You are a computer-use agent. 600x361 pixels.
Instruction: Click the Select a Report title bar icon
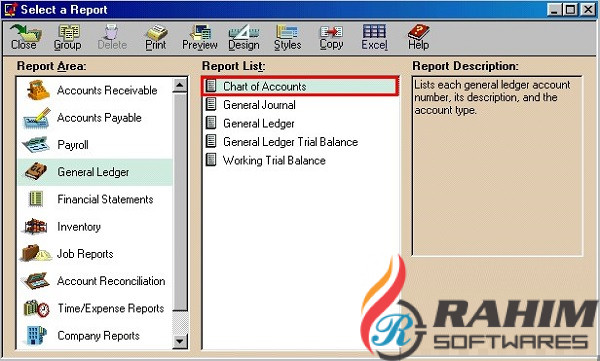(10, 10)
